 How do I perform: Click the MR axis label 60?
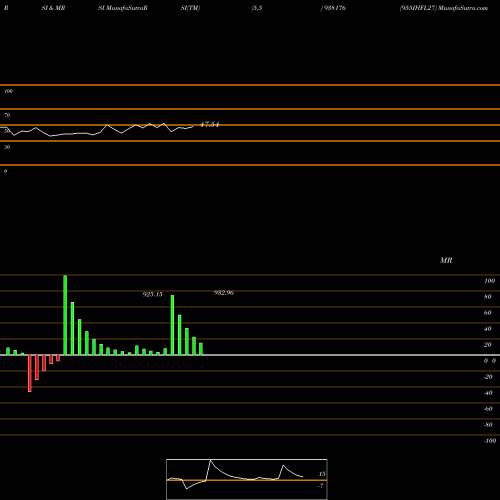(487, 313)
